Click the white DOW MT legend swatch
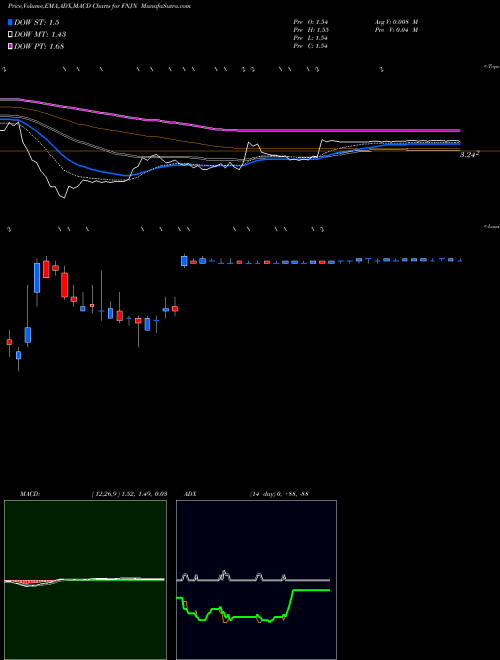The width and height of the screenshot is (500, 660). [x=10, y=34]
